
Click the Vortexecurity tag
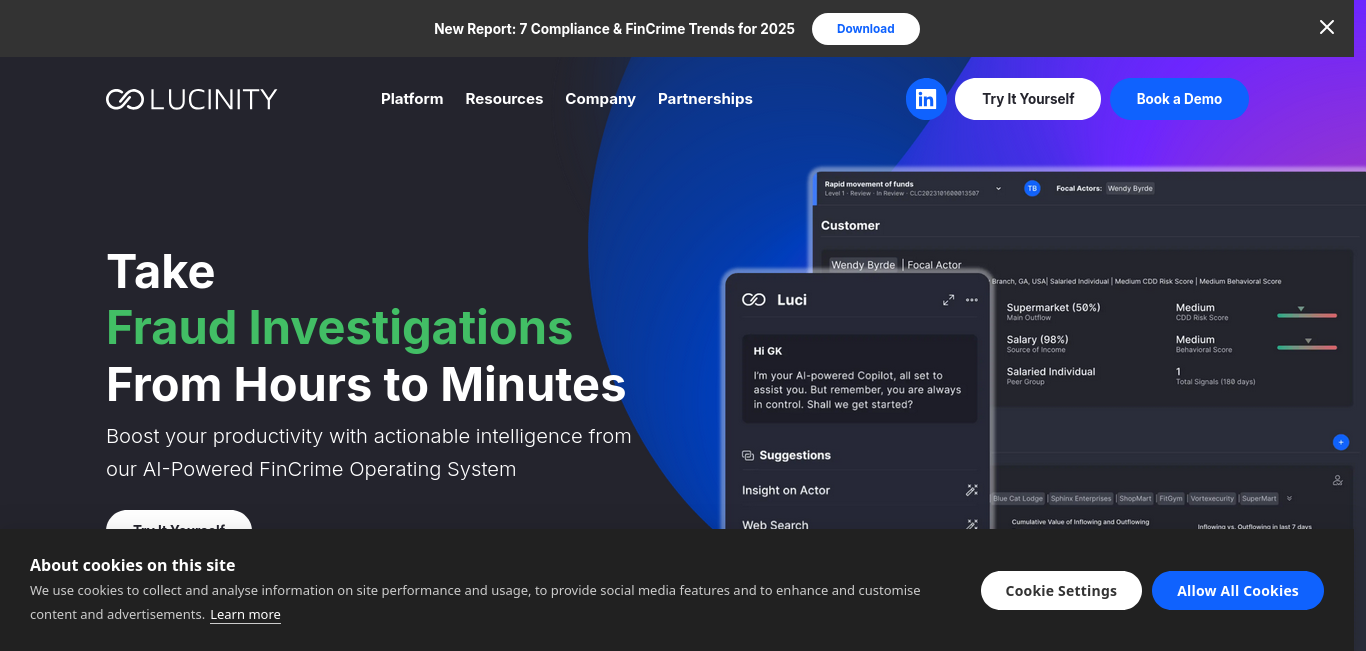pyautogui.click(x=1212, y=498)
